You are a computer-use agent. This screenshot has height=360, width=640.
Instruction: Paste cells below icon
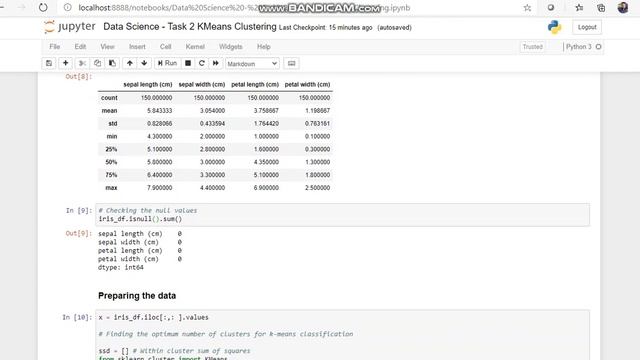(x=112, y=63)
